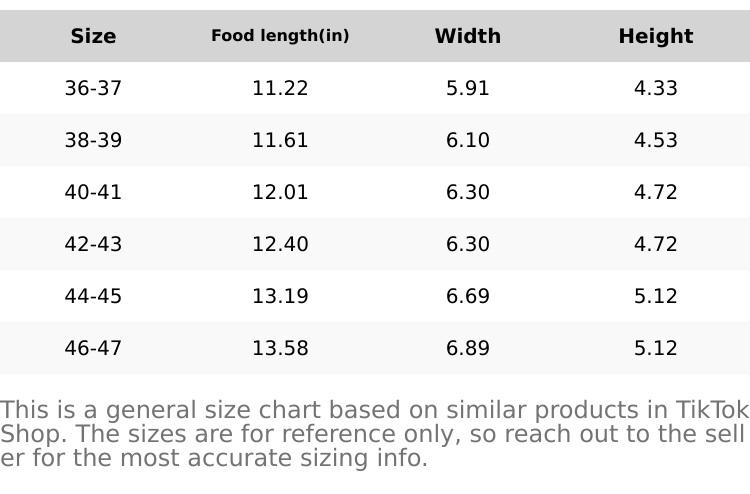Select the 38-39 size cell
Image resolution: width=750 pixels, height=494 pixels.
pos(93,140)
